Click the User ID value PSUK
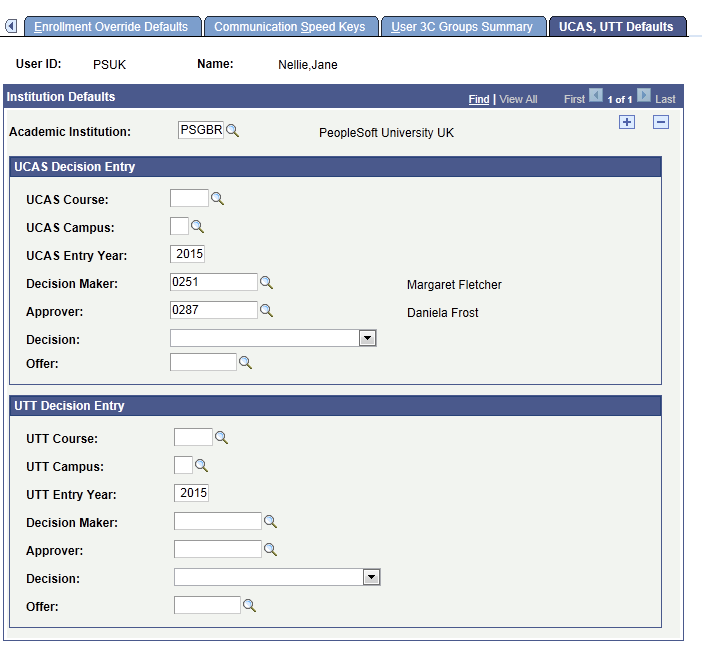 109,64
